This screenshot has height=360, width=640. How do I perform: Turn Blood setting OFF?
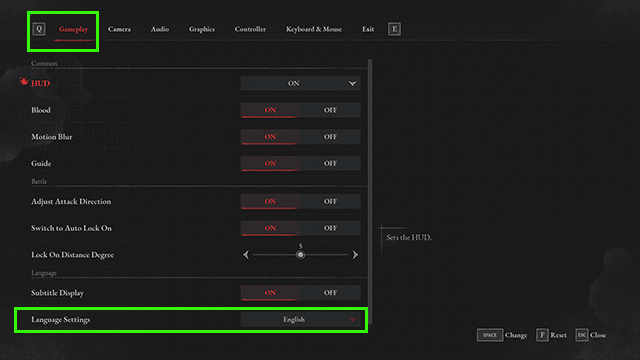click(x=330, y=110)
